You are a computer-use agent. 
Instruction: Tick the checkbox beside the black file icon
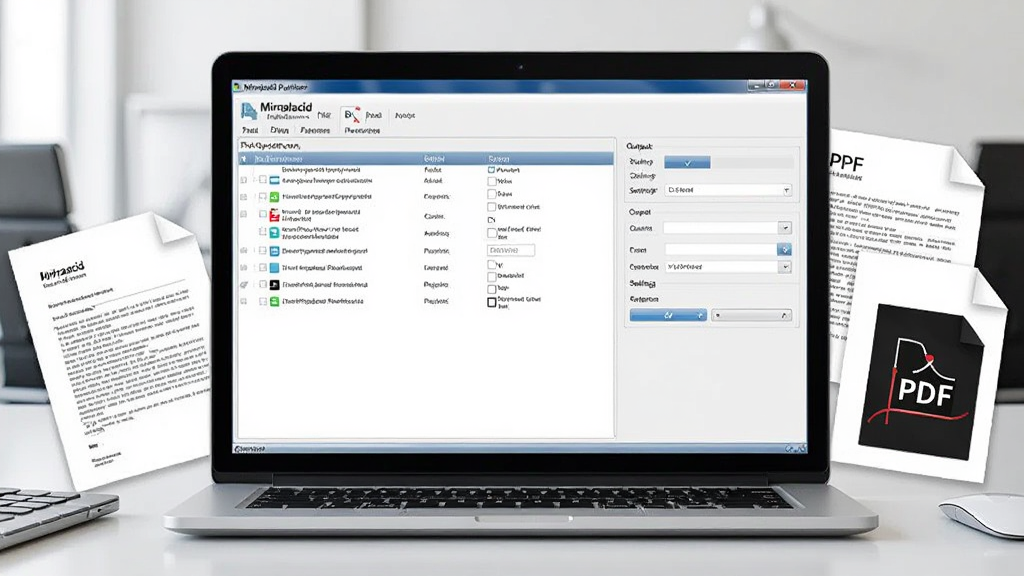coord(263,285)
